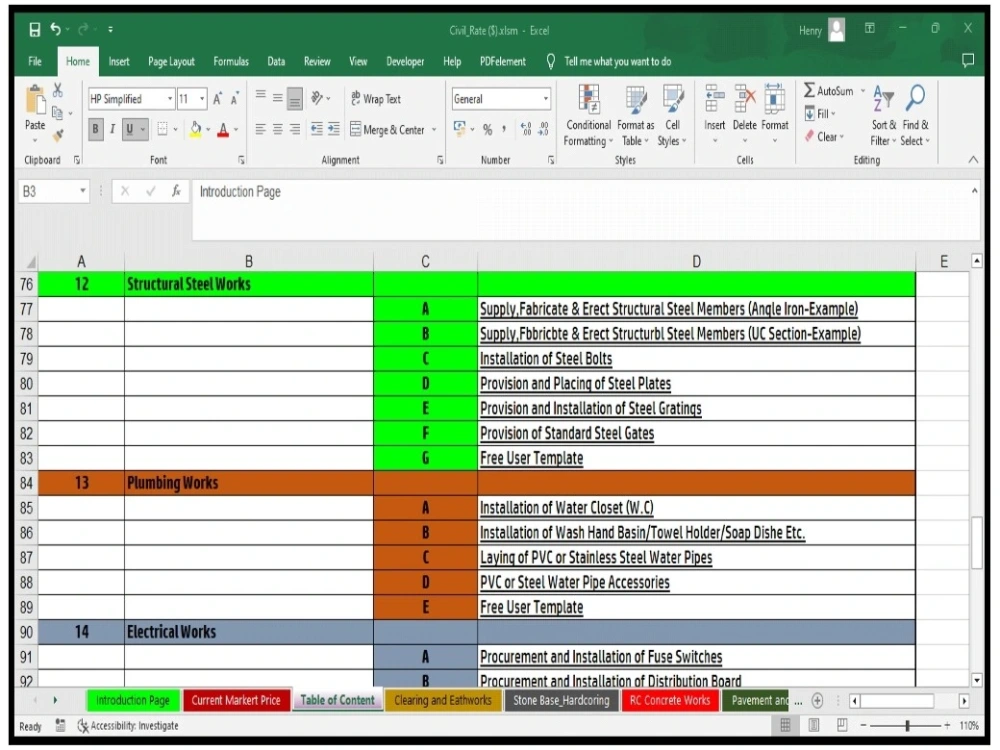The width and height of the screenshot is (1000, 750).
Task: Follow Provision of Standard Steel Gates link
Action: click(x=567, y=434)
